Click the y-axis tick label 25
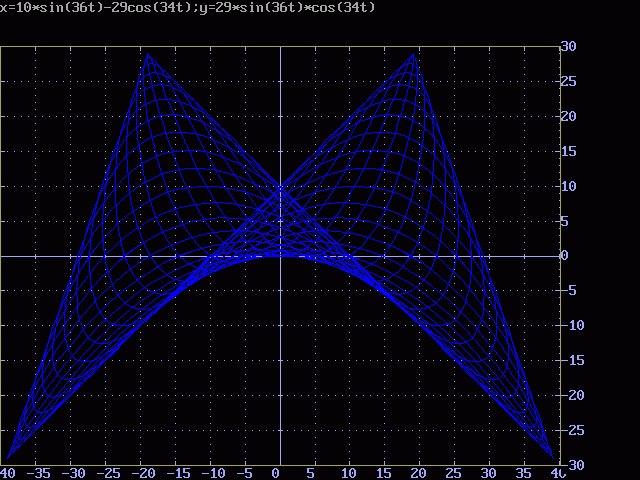This screenshot has width=640, height=480. tap(568, 81)
